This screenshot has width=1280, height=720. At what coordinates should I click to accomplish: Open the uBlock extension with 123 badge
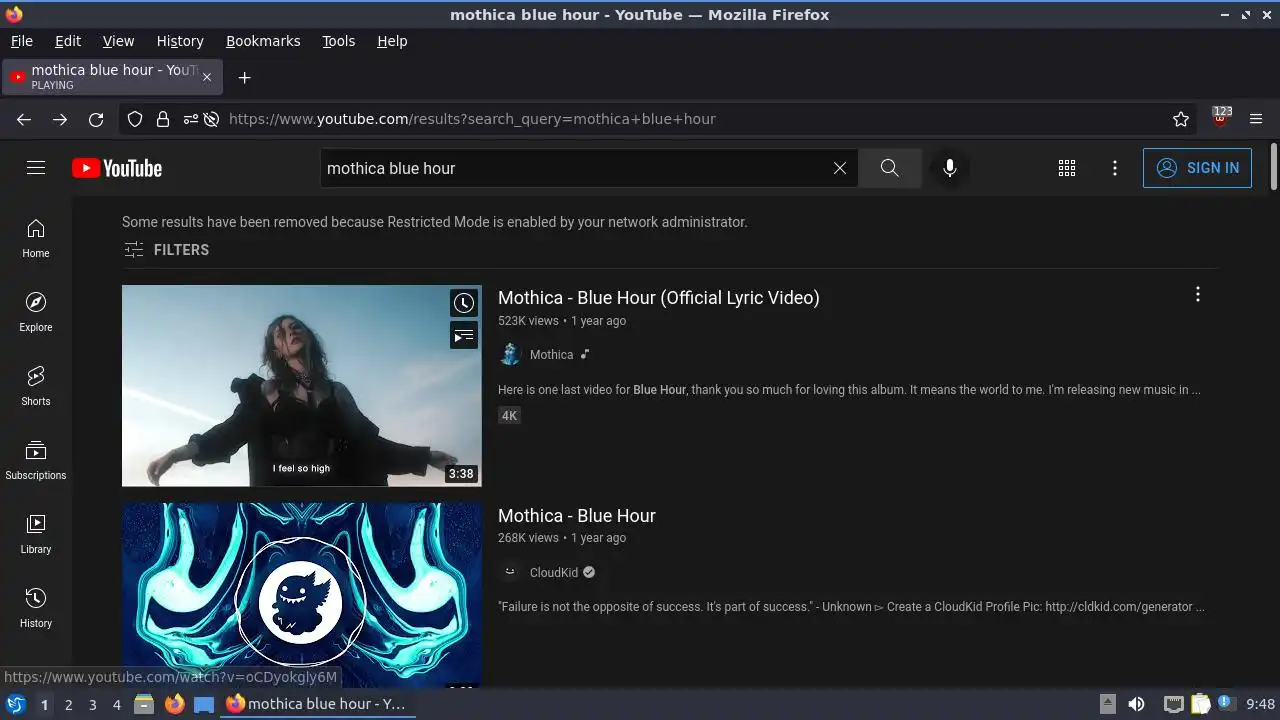click(x=1220, y=117)
